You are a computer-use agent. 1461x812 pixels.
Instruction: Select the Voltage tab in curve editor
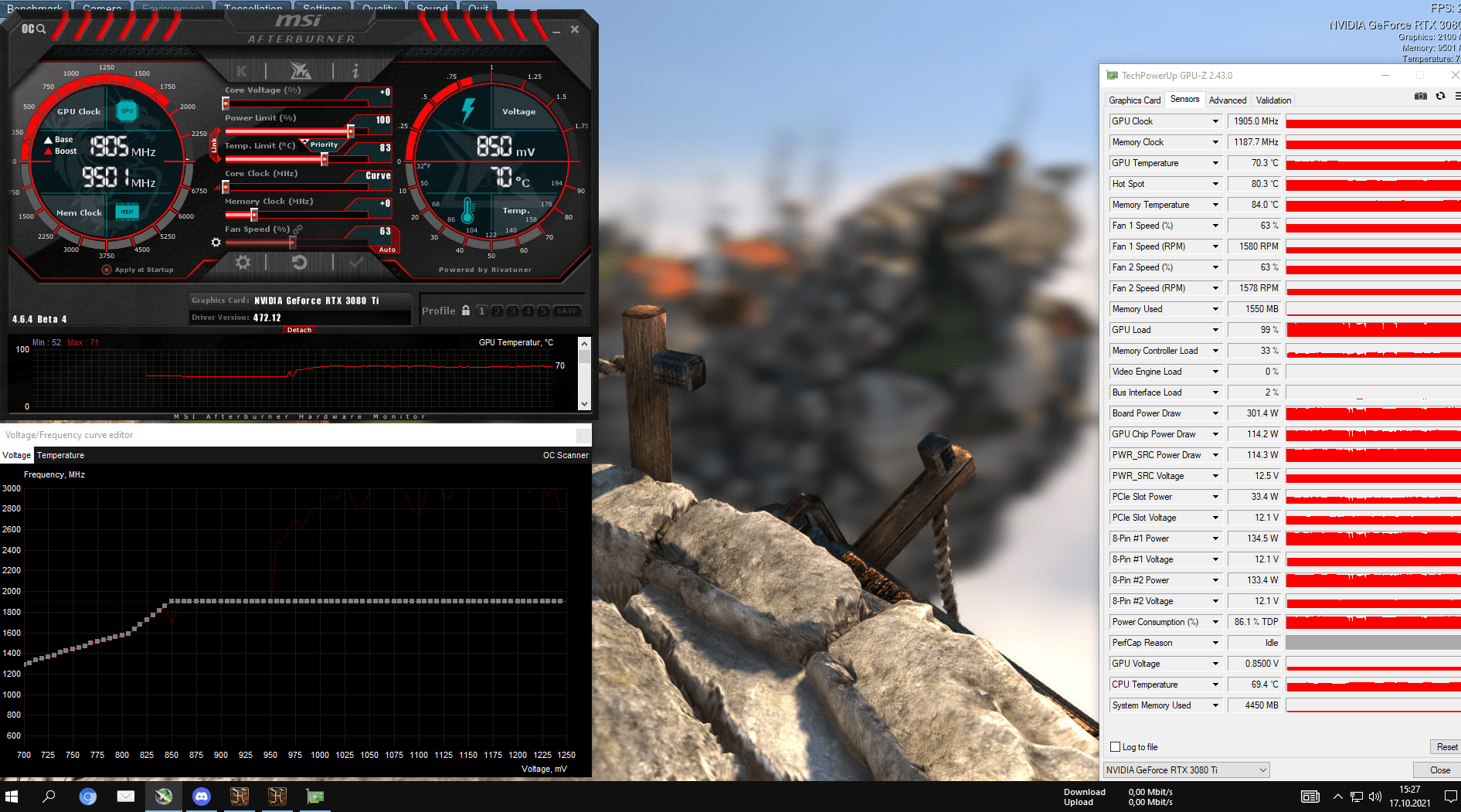pyautogui.click(x=16, y=455)
